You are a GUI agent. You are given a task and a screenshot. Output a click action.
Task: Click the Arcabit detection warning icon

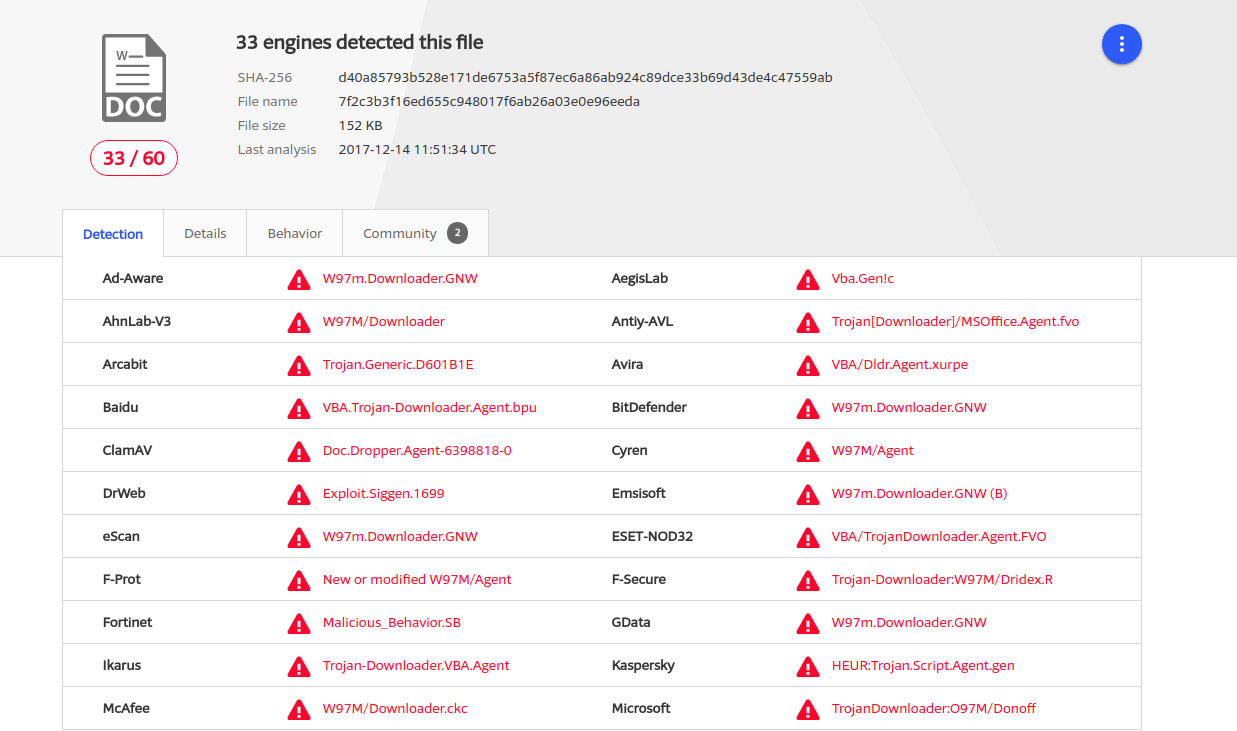tap(299, 365)
